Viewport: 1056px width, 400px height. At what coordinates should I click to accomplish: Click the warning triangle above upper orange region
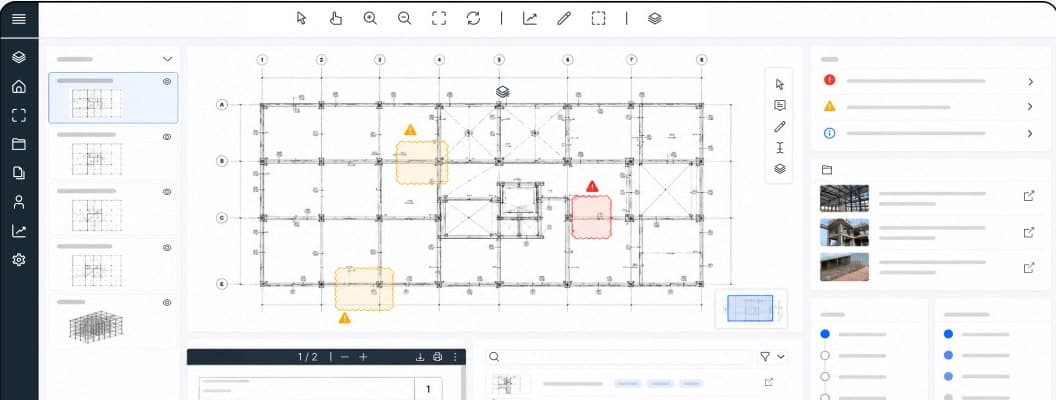pos(410,130)
